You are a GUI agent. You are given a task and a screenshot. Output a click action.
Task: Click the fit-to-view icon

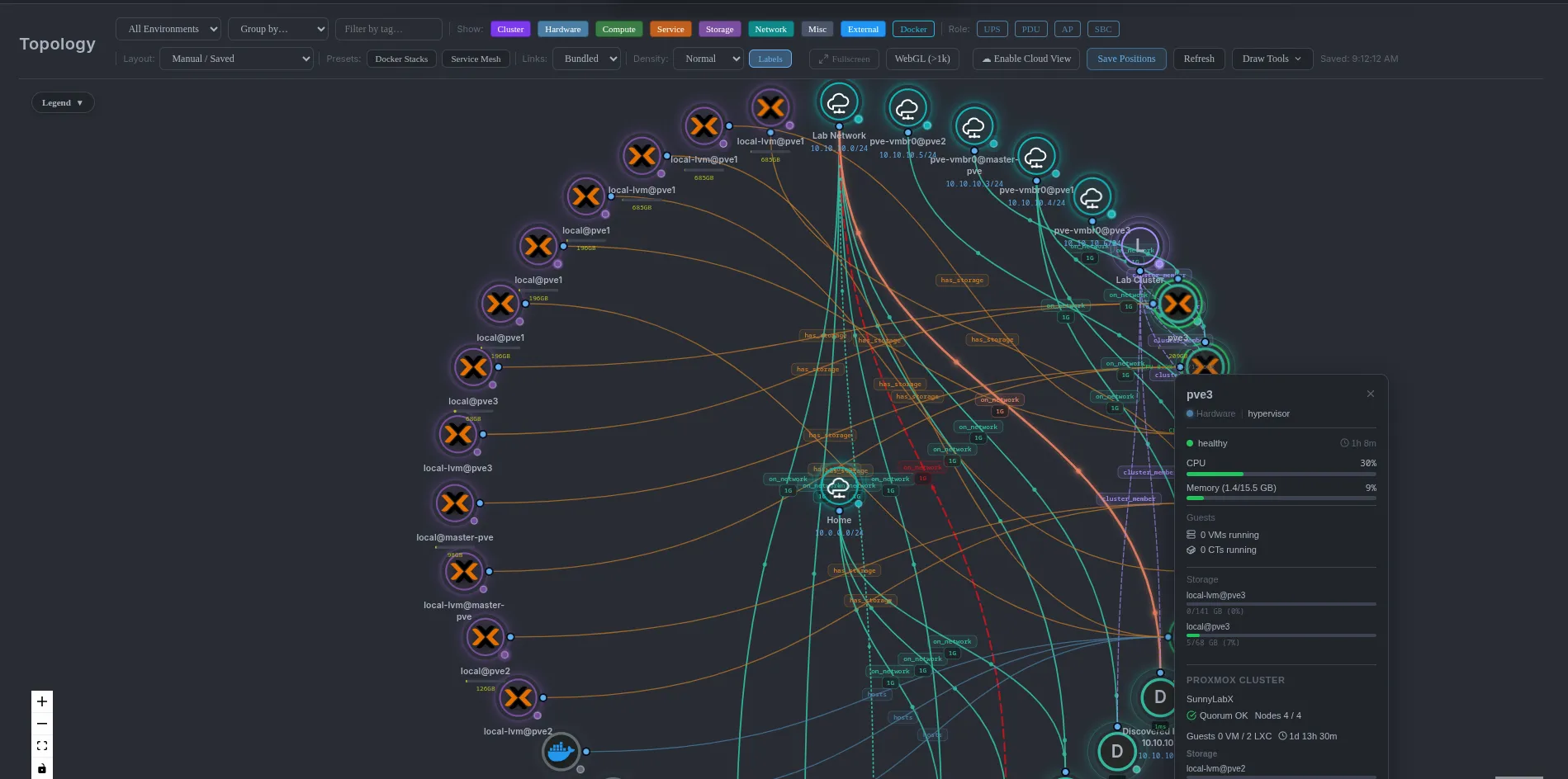click(x=42, y=746)
